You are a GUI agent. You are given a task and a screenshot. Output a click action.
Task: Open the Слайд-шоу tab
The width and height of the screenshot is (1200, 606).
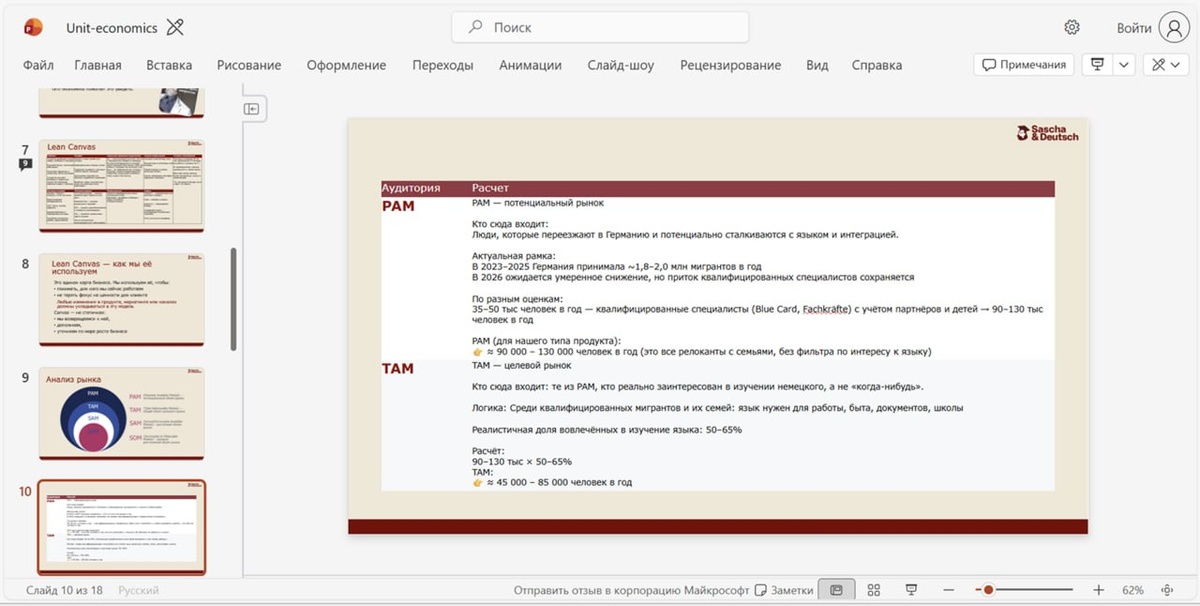pyautogui.click(x=621, y=65)
